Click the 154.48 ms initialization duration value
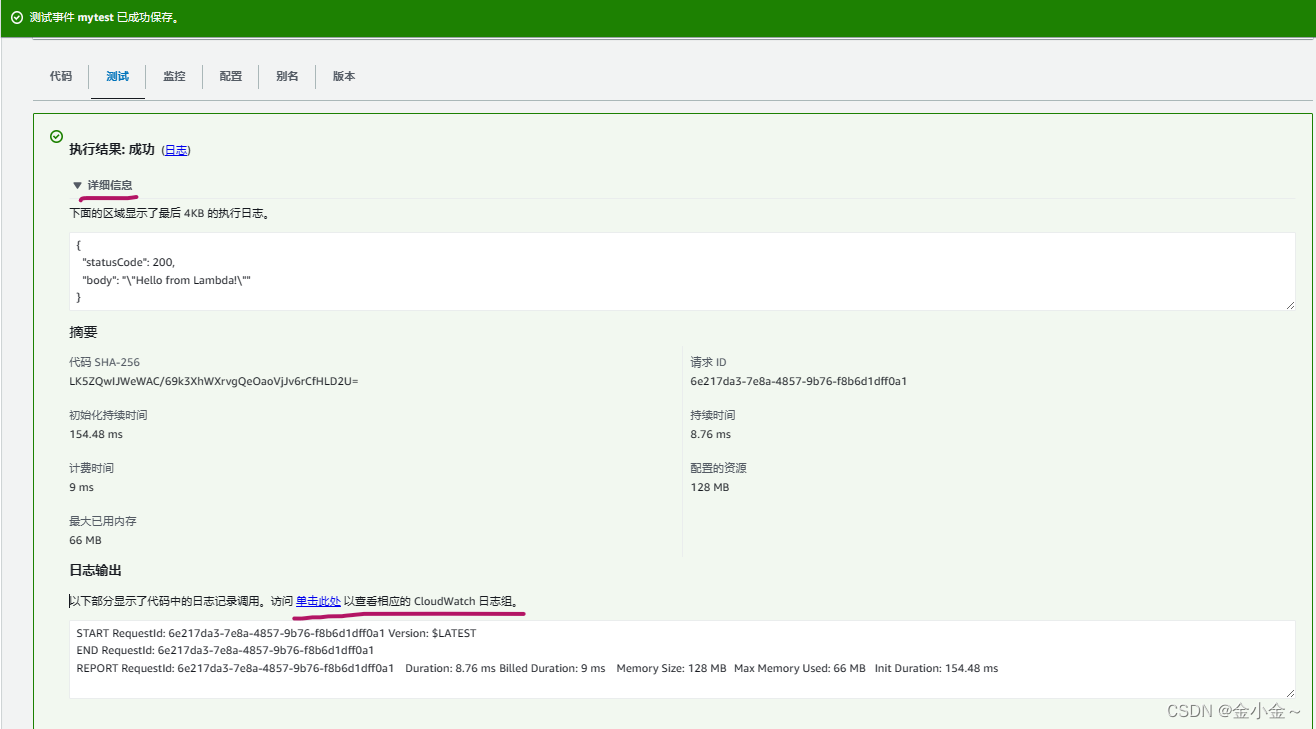This screenshot has width=1316, height=729. [96, 434]
